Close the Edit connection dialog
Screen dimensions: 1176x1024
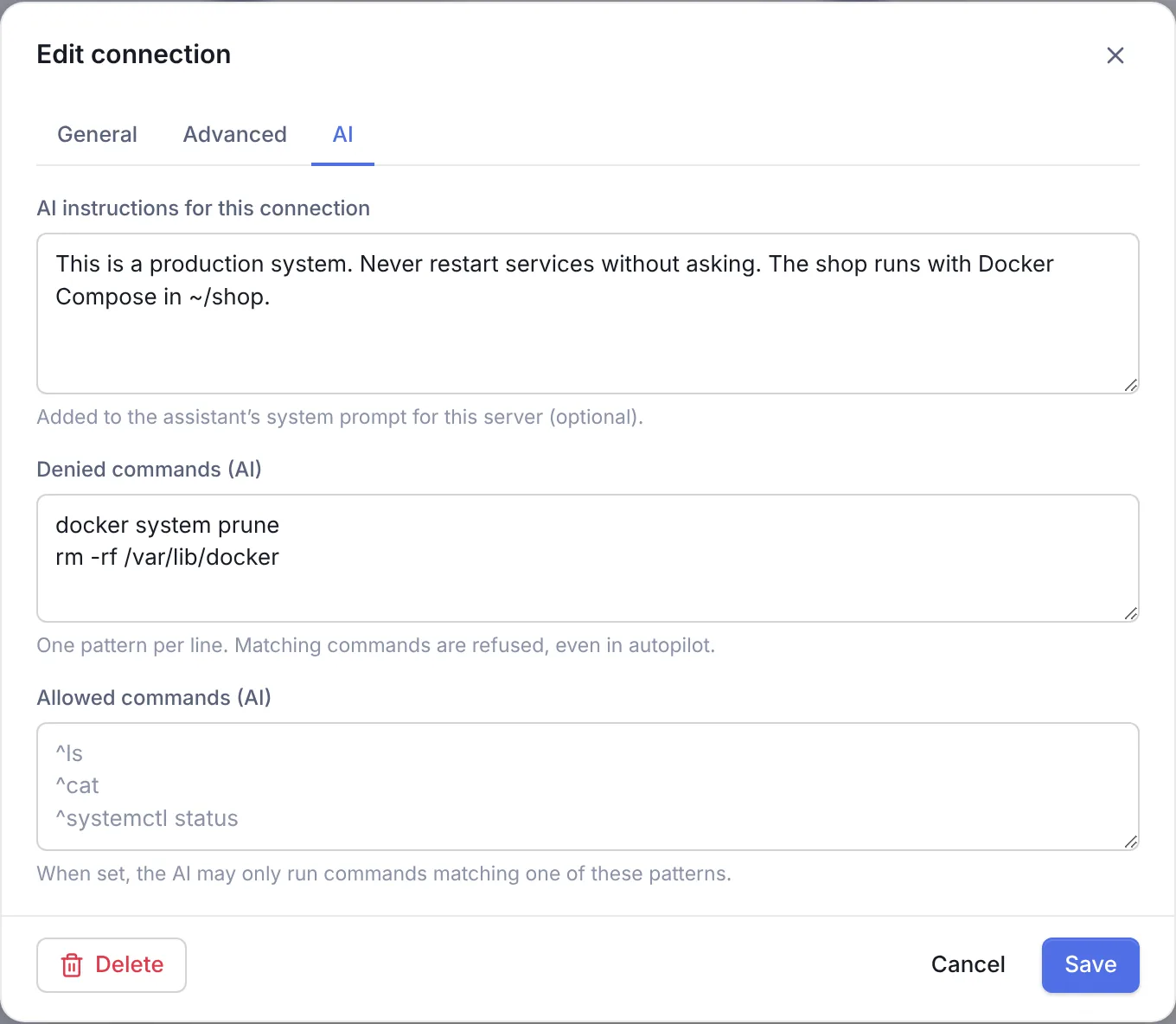(x=1115, y=55)
